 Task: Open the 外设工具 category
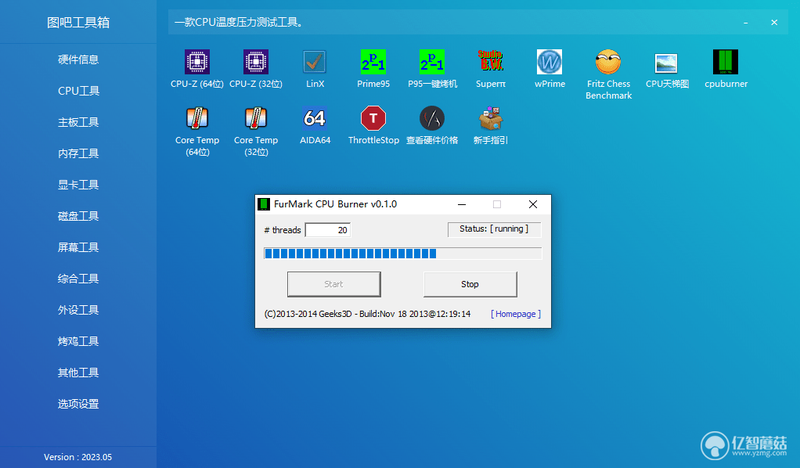coord(78,310)
